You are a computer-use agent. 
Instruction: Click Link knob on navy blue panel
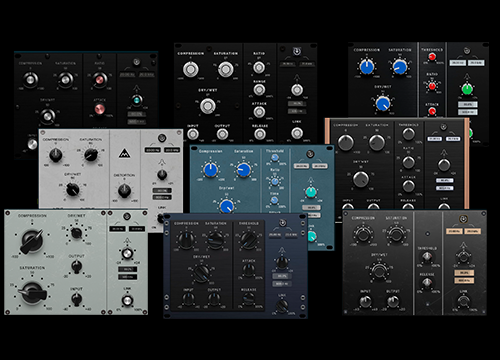(x=282, y=305)
